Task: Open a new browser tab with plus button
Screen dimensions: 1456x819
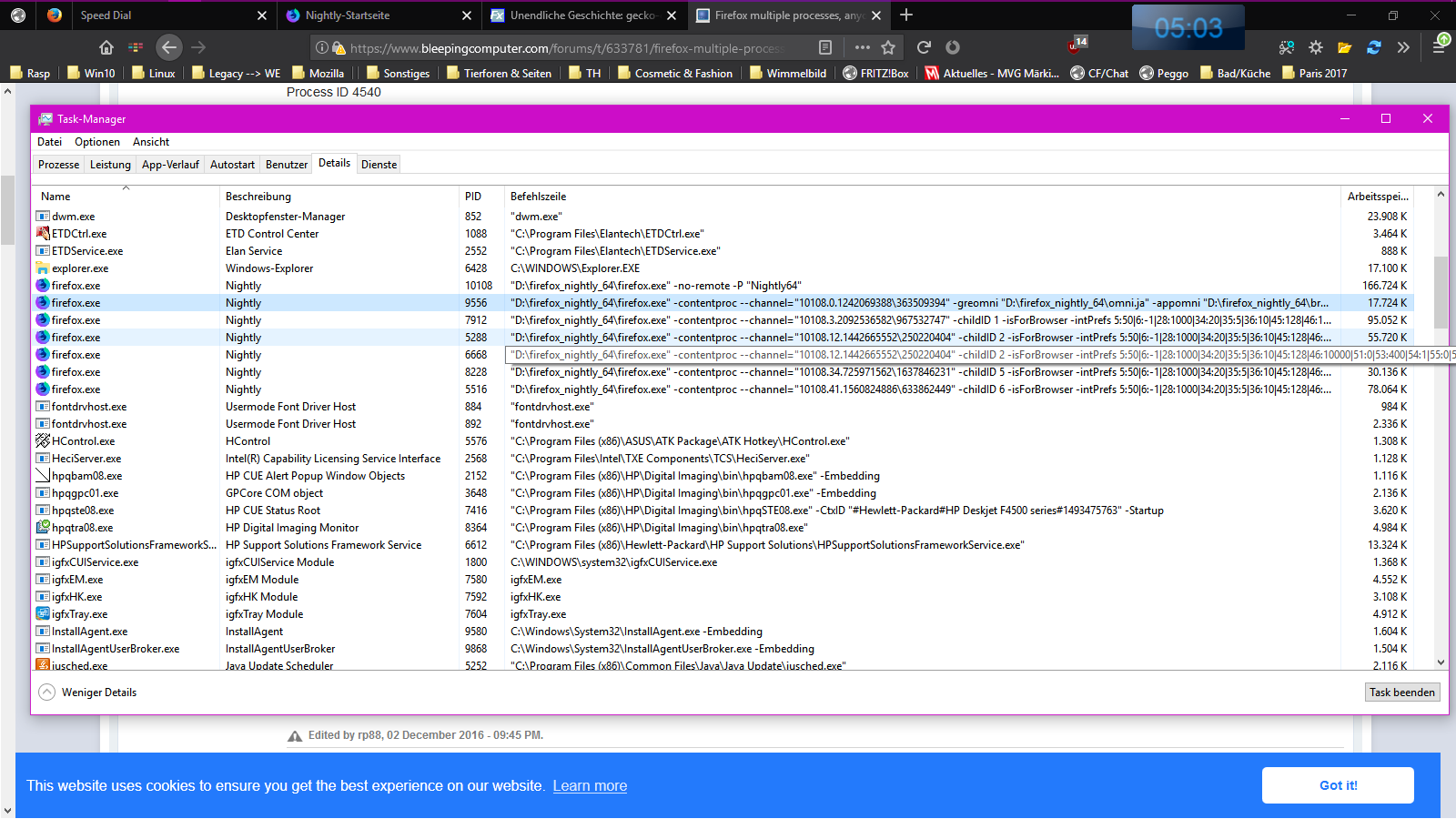Action: (906, 15)
